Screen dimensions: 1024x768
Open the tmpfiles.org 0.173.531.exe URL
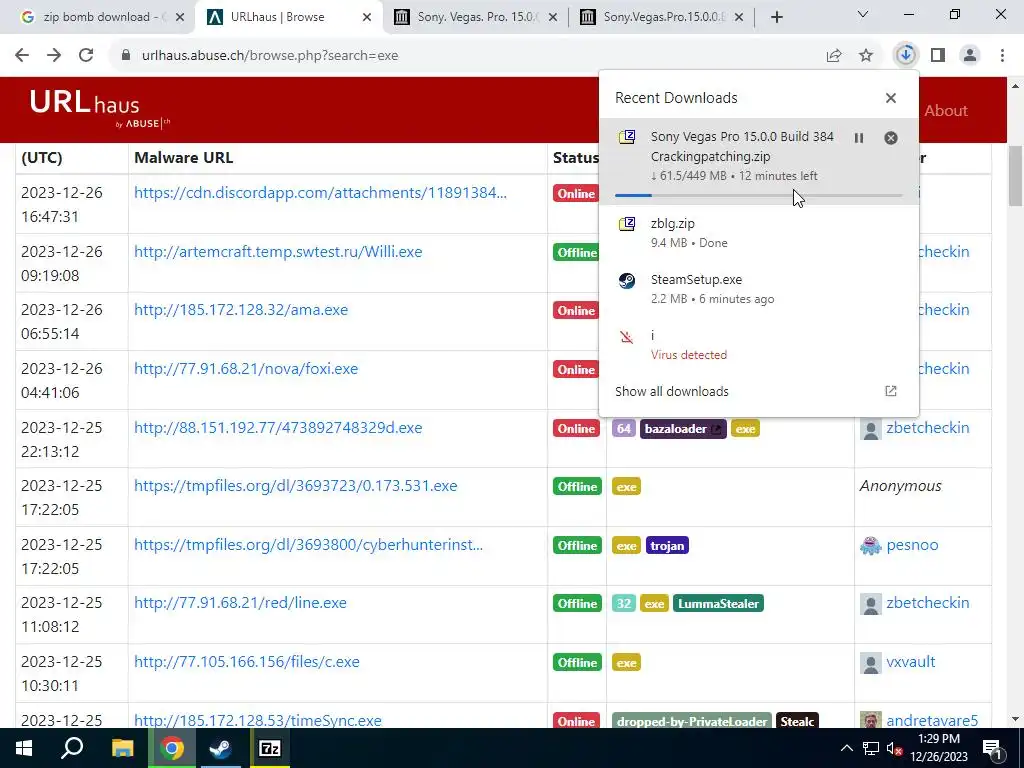pos(296,486)
